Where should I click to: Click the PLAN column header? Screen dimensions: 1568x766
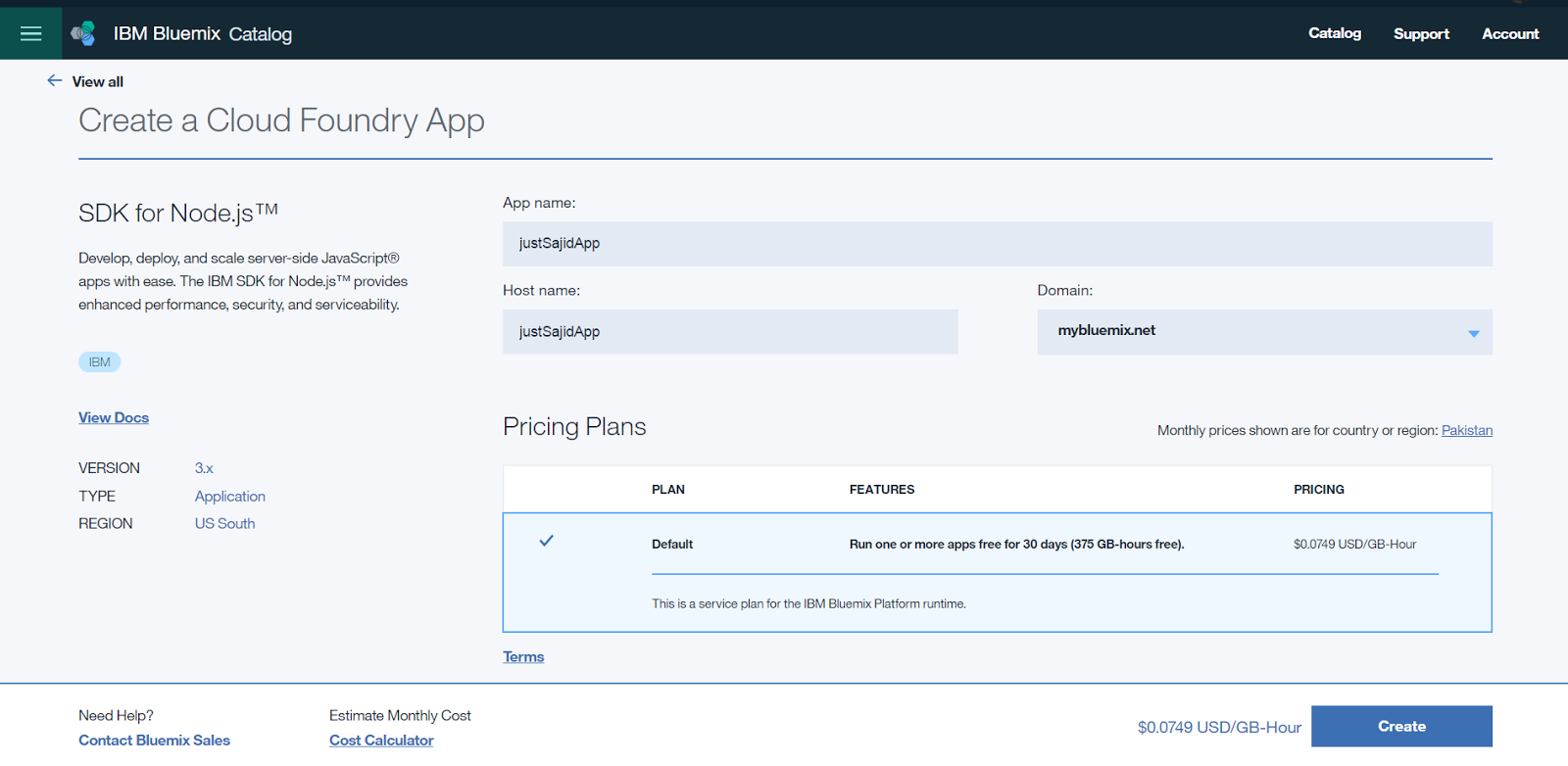coord(668,489)
